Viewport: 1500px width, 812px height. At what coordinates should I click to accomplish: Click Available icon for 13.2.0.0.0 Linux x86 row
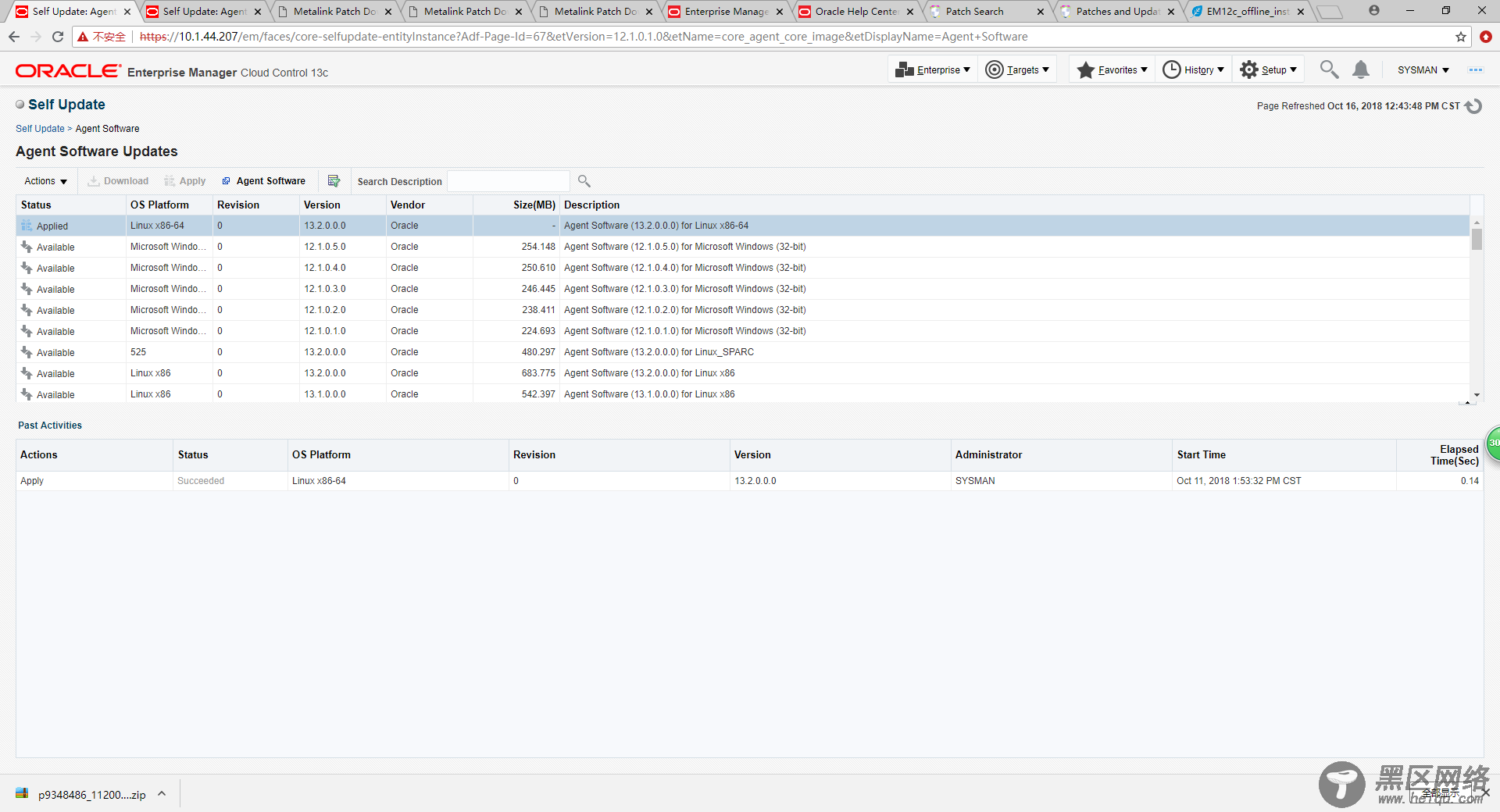pos(27,373)
